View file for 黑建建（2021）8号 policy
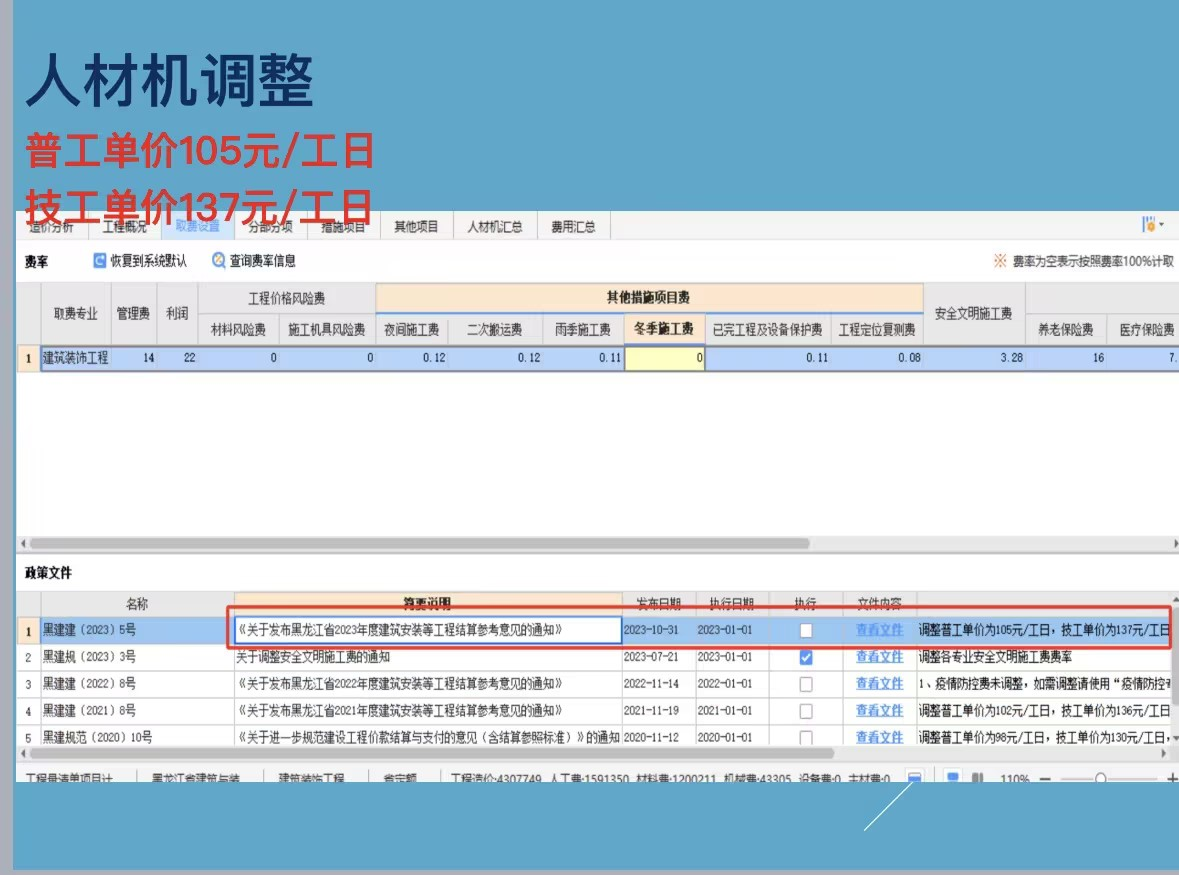 (879, 711)
